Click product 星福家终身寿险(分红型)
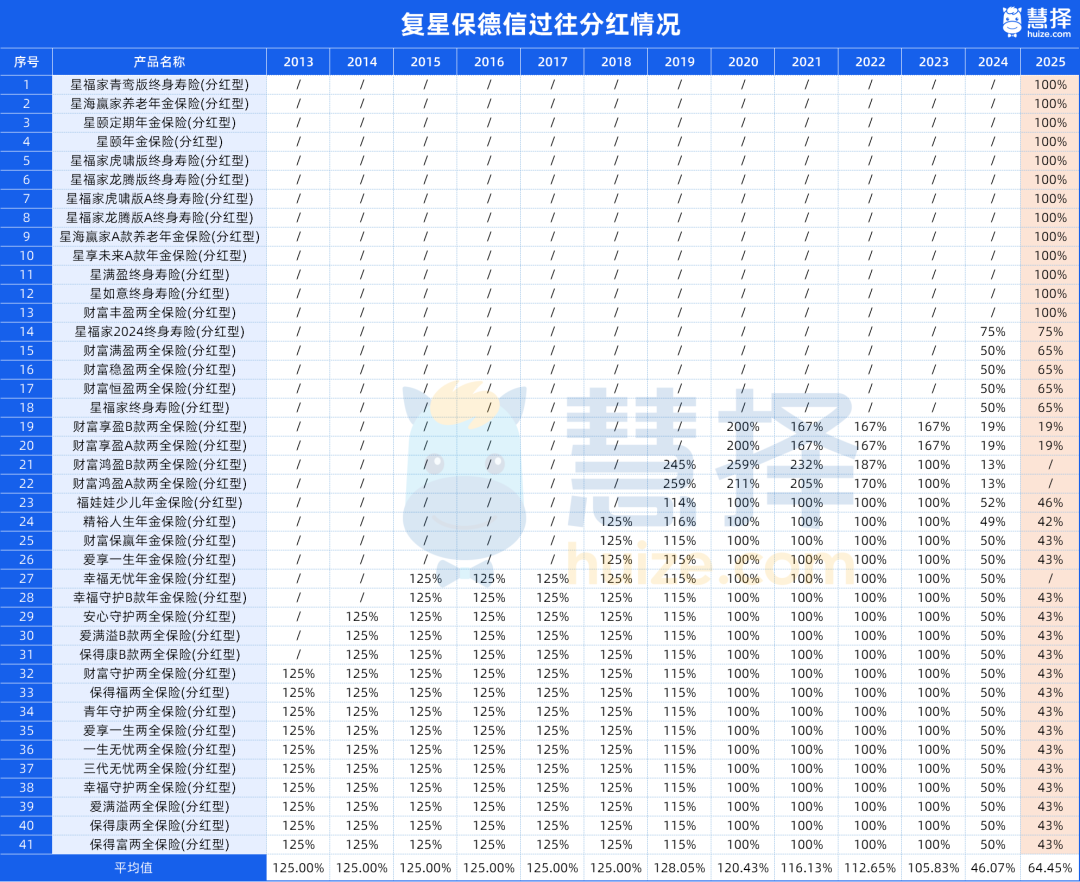The width and height of the screenshot is (1080, 882). point(159,408)
